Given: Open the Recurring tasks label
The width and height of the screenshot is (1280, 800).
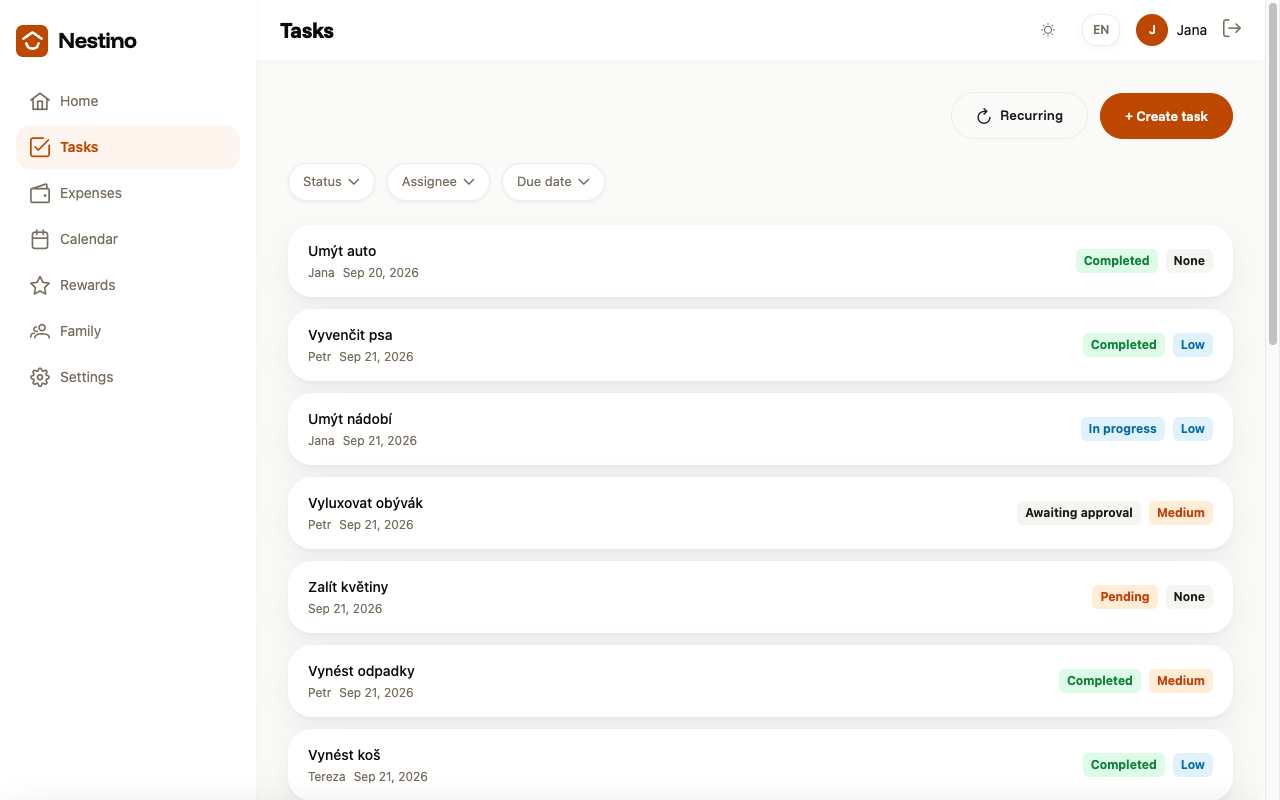Looking at the screenshot, I should click(1031, 116).
